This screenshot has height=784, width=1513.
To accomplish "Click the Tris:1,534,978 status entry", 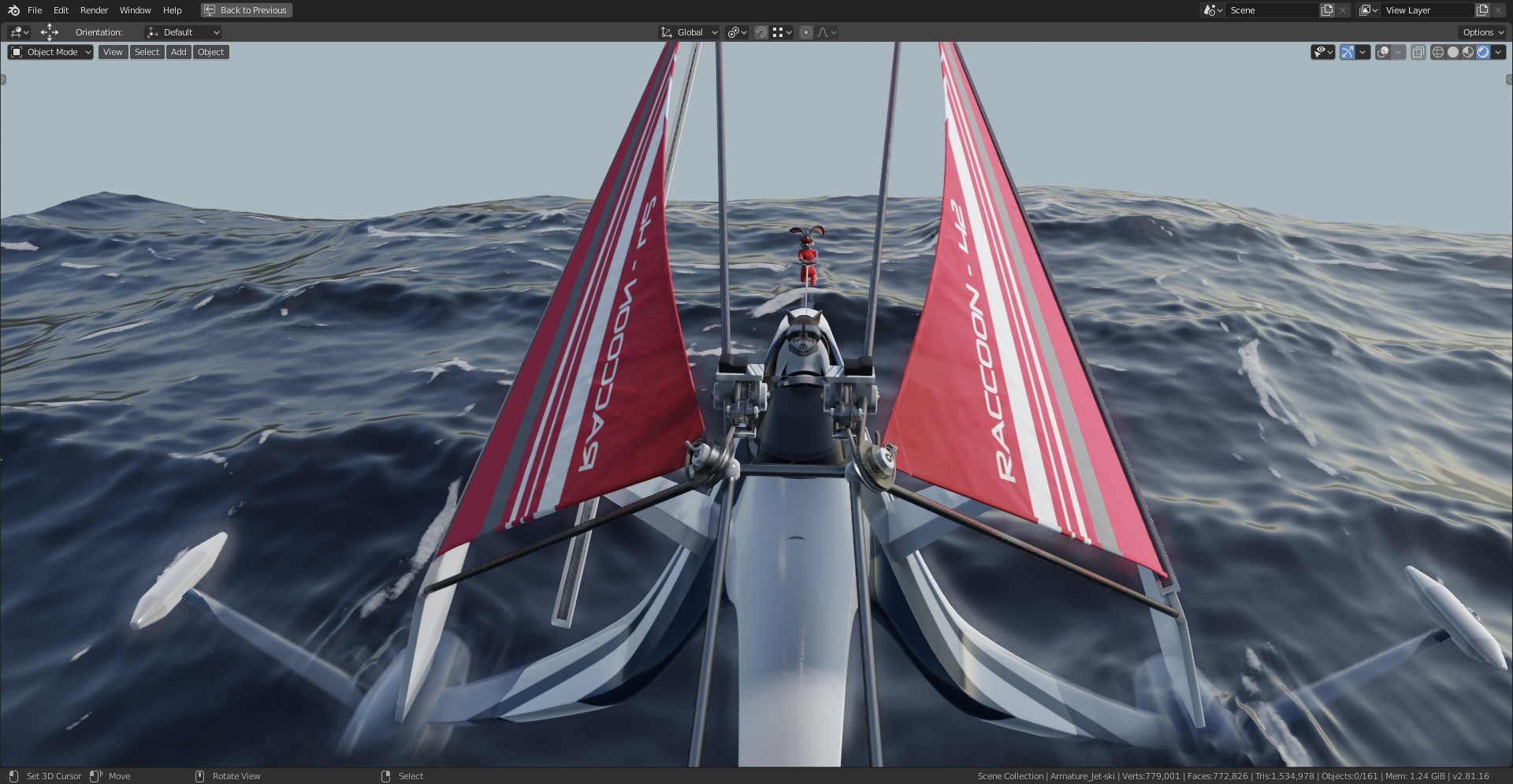I will [1284, 776].
